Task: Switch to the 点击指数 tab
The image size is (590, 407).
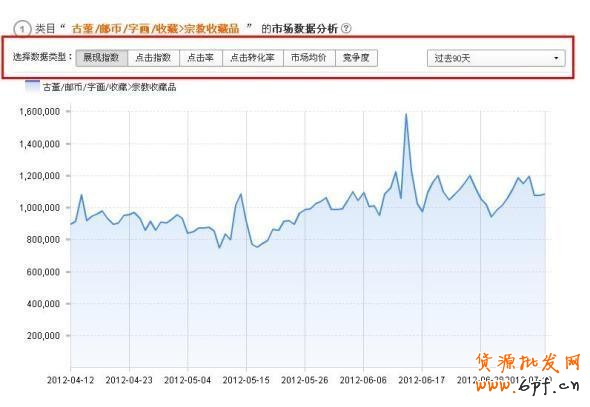Action: coord(154,58)
